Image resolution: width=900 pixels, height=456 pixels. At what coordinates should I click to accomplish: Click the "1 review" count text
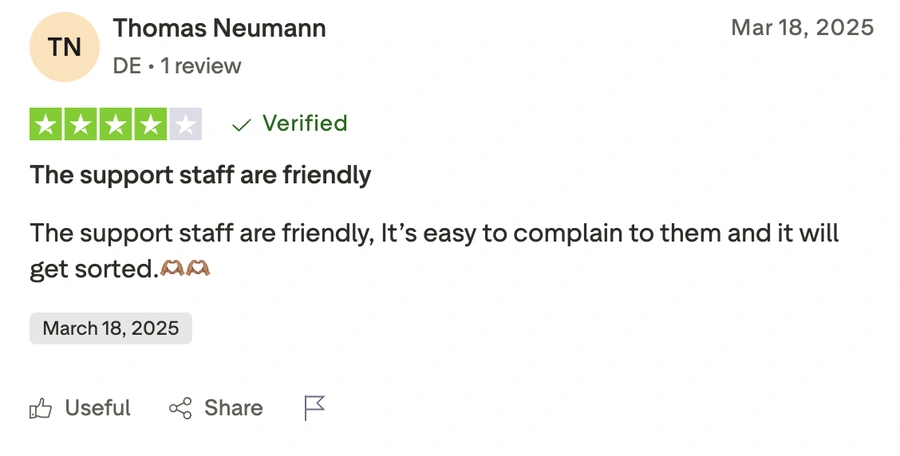tap(201, 66)
